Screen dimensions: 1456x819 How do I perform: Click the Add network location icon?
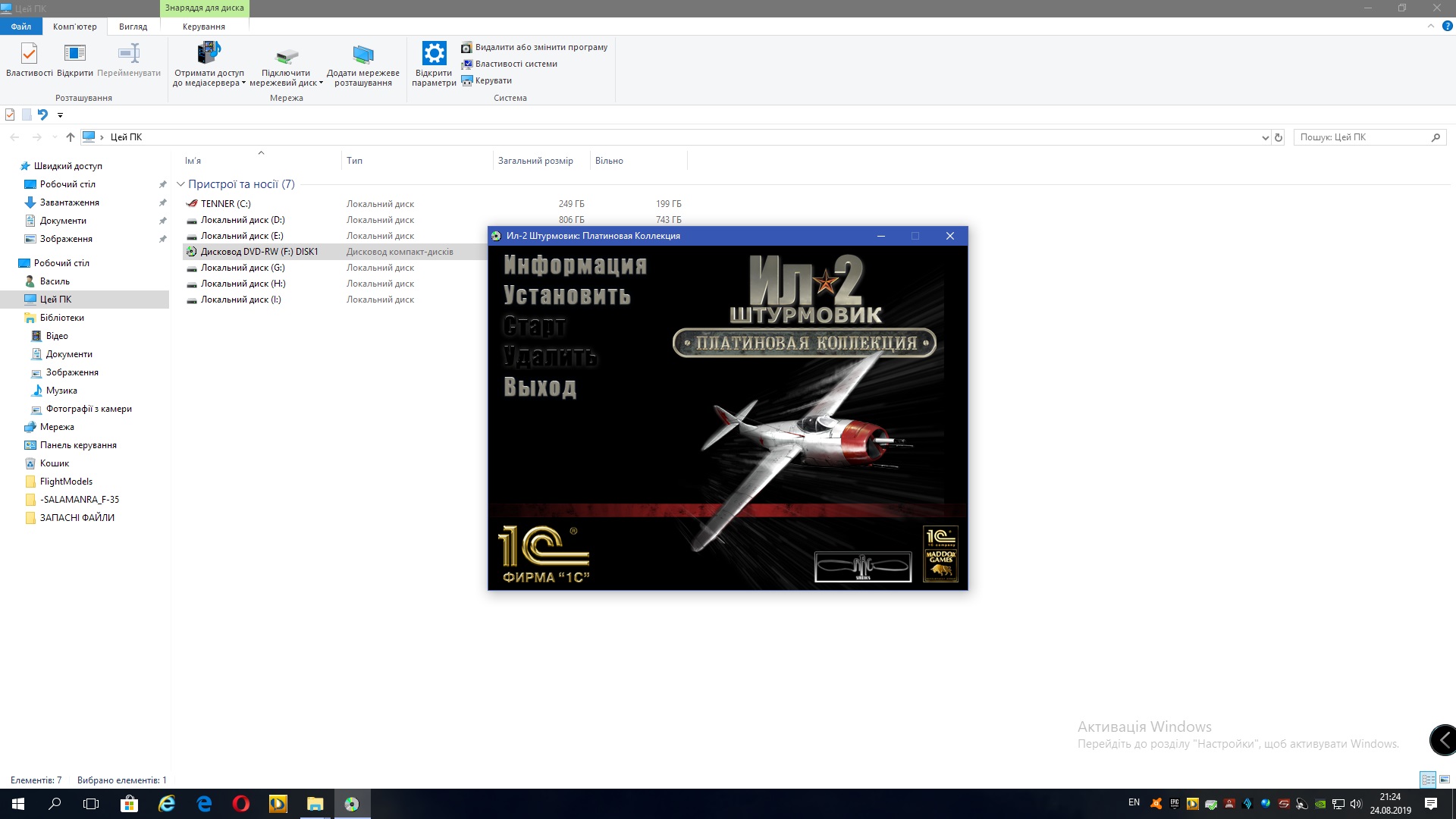click(362, 55)
